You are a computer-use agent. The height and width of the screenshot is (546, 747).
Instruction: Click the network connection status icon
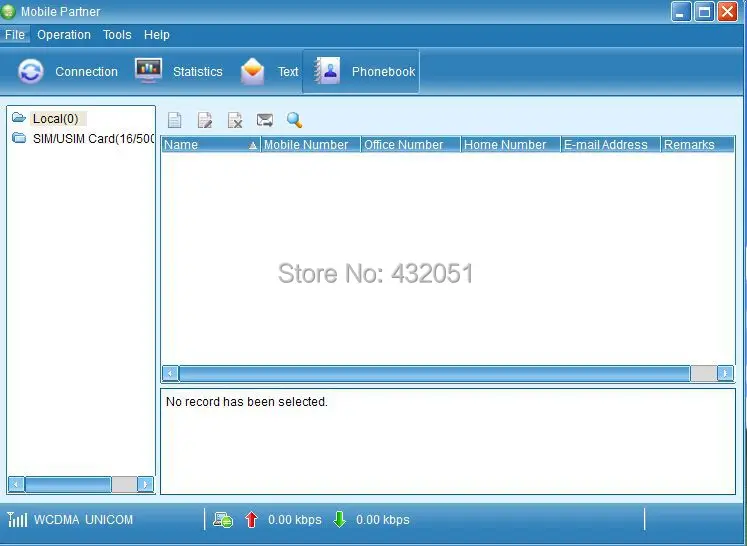(222, 520)
